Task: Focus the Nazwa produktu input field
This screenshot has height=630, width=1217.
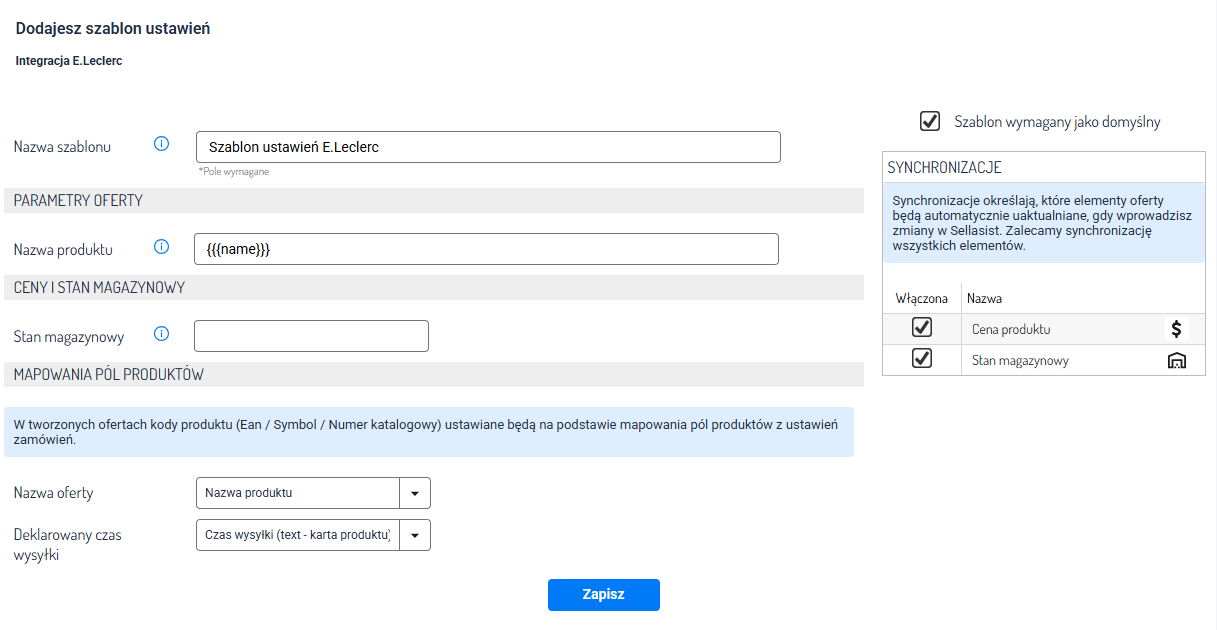Action: tap(486, 249)
